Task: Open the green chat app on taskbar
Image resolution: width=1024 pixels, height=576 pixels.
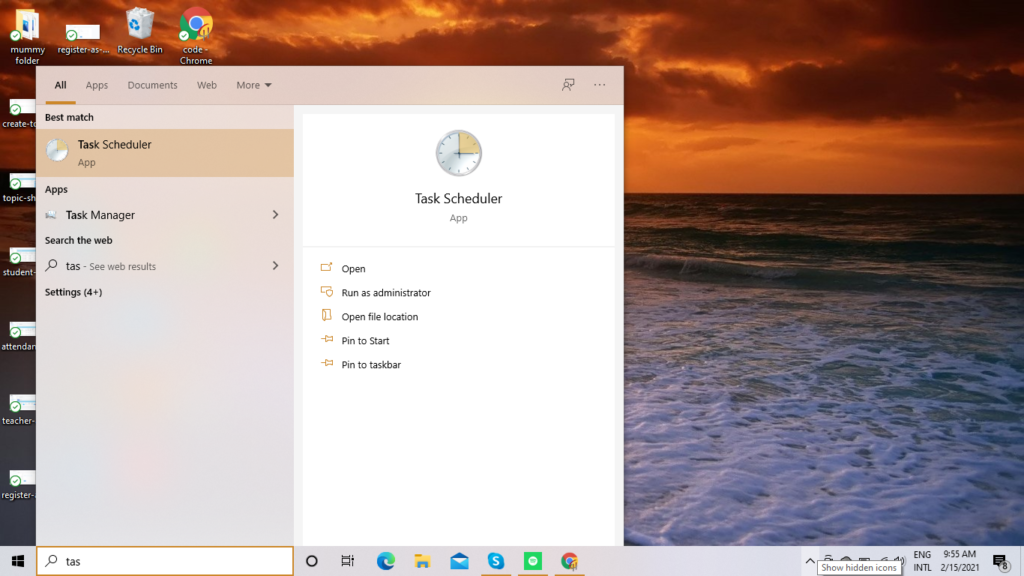Action: pos(533,561)
